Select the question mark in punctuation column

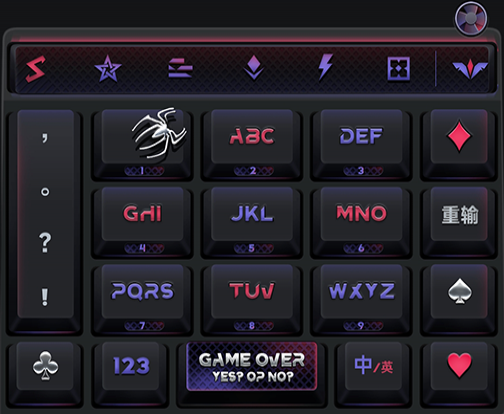(45, 243)
